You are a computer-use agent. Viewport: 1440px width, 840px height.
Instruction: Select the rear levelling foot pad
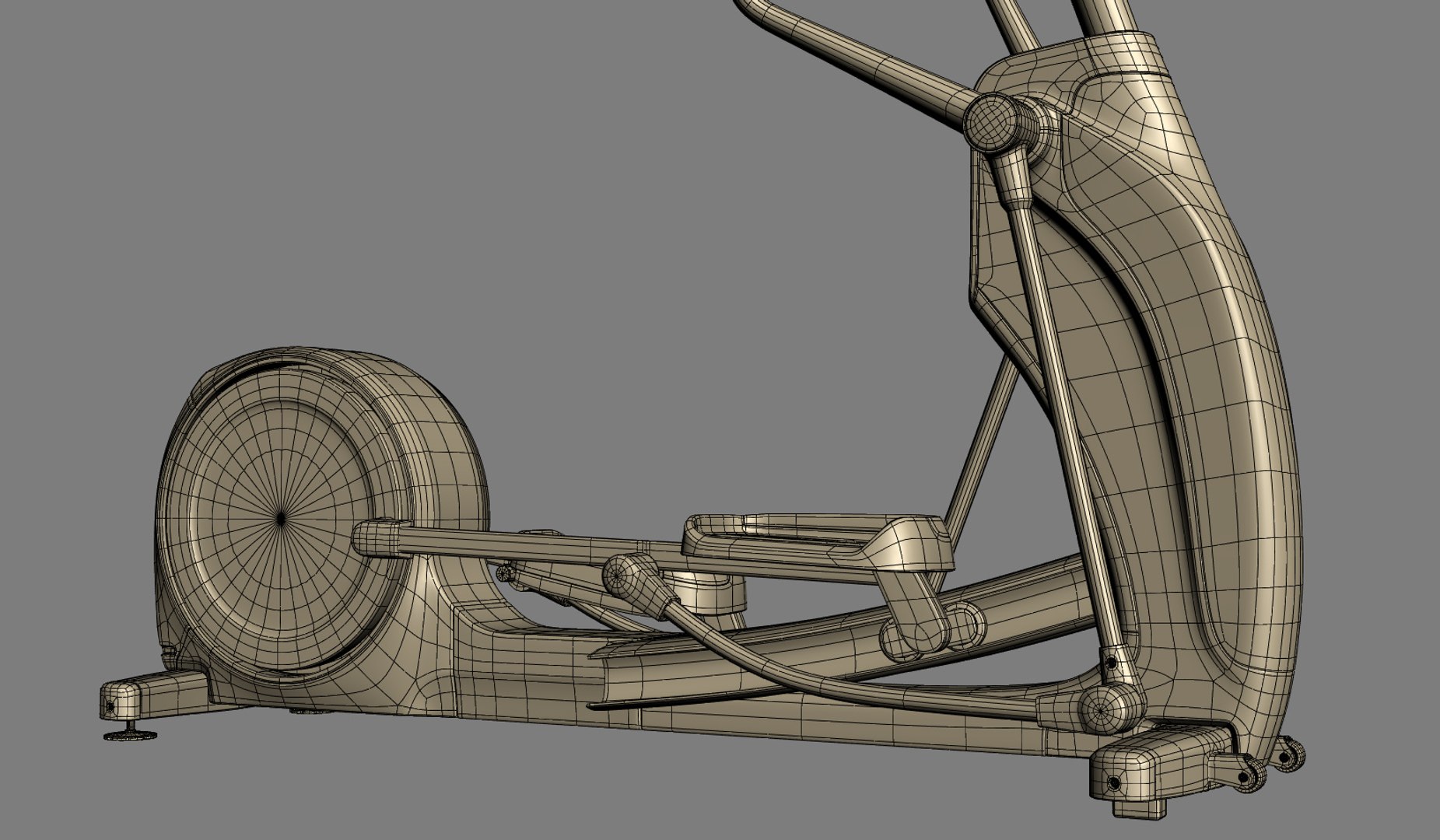pos(130,735)
